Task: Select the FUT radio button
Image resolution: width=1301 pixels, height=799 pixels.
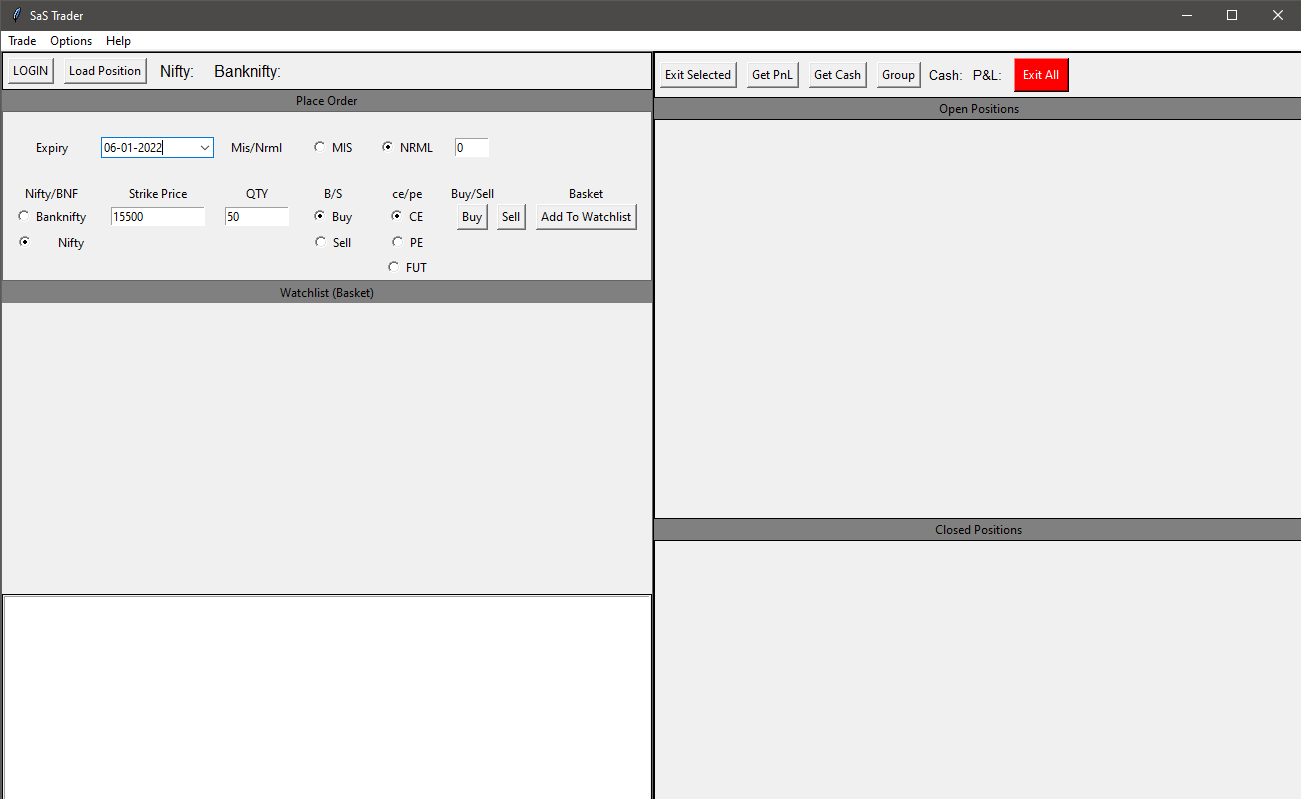Action: [394, 267]
